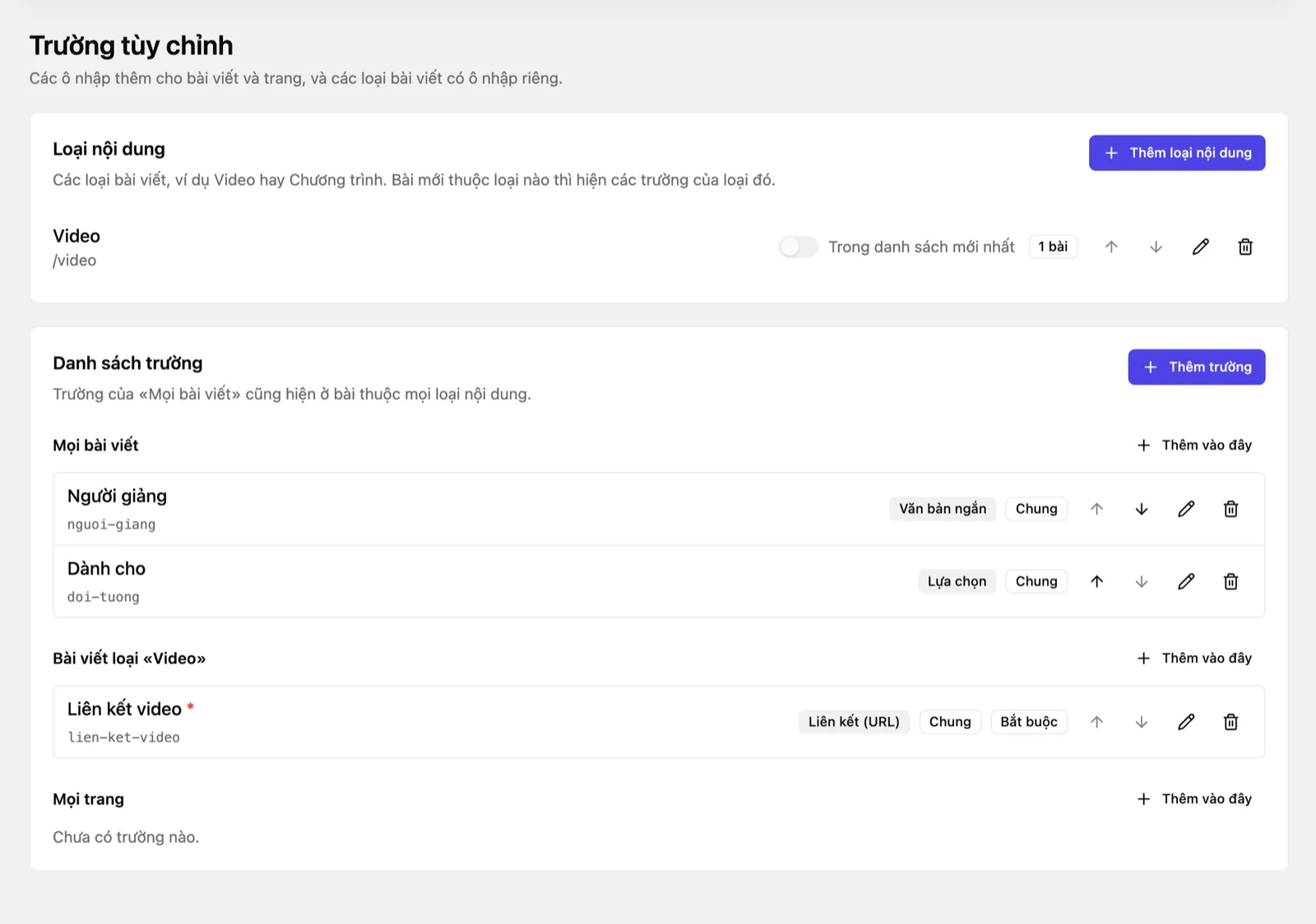Delete the Dành cho field
The image size is (1316, 924).
tap(1230, 581)
